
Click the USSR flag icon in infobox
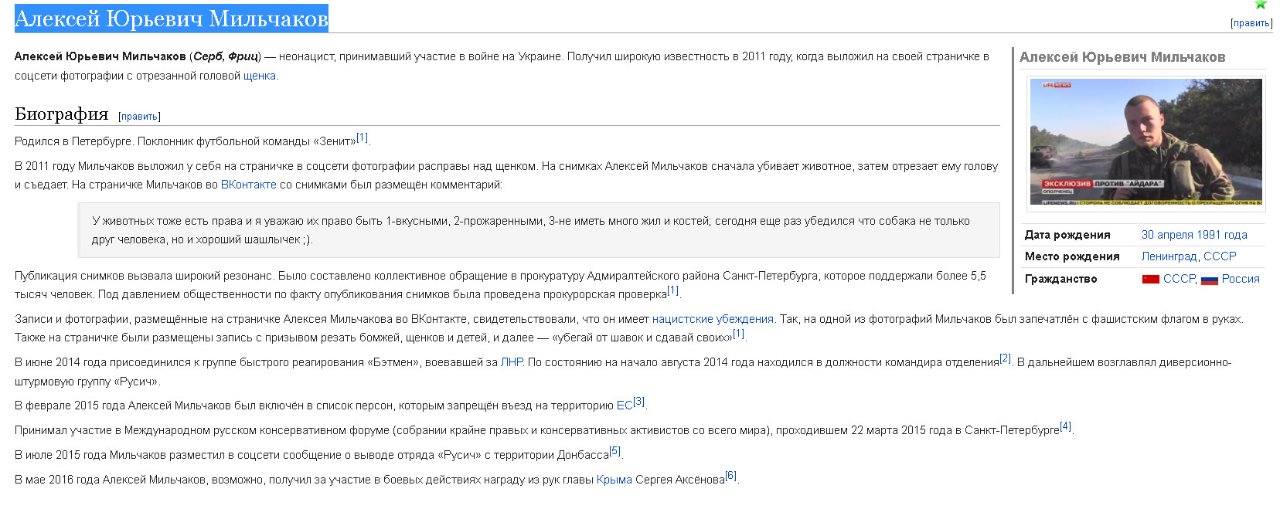pyautogui.click(x=1150, y=280)
